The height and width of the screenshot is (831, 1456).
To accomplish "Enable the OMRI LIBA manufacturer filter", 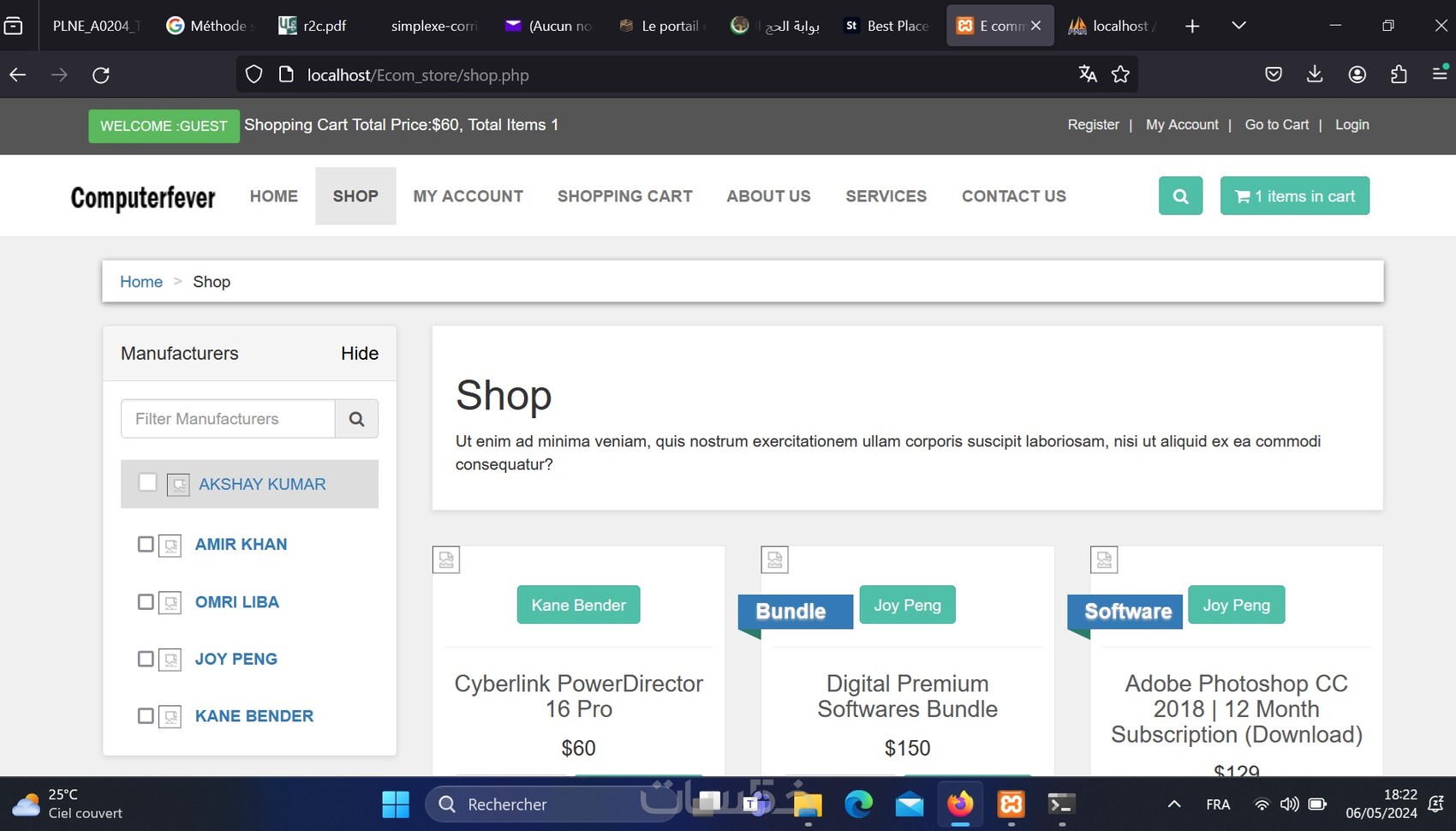I will pos(146,602).
